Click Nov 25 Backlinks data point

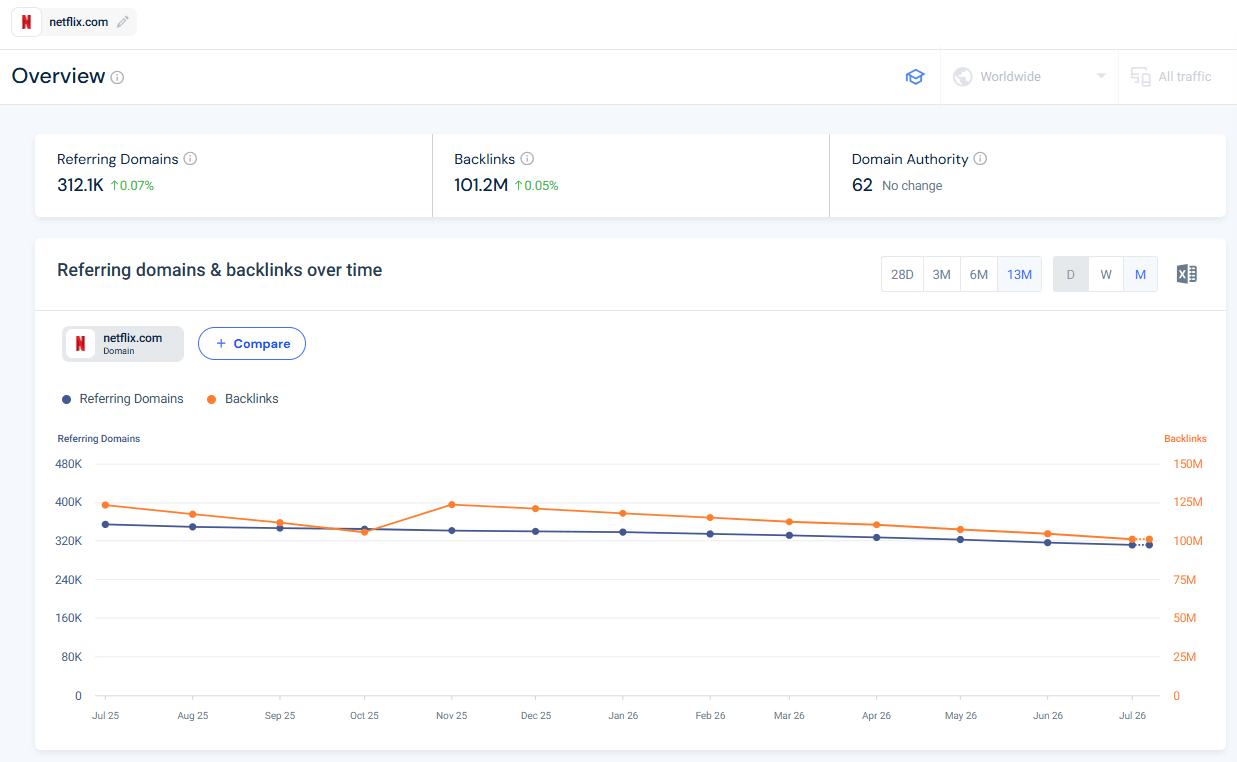coord(452,505)
